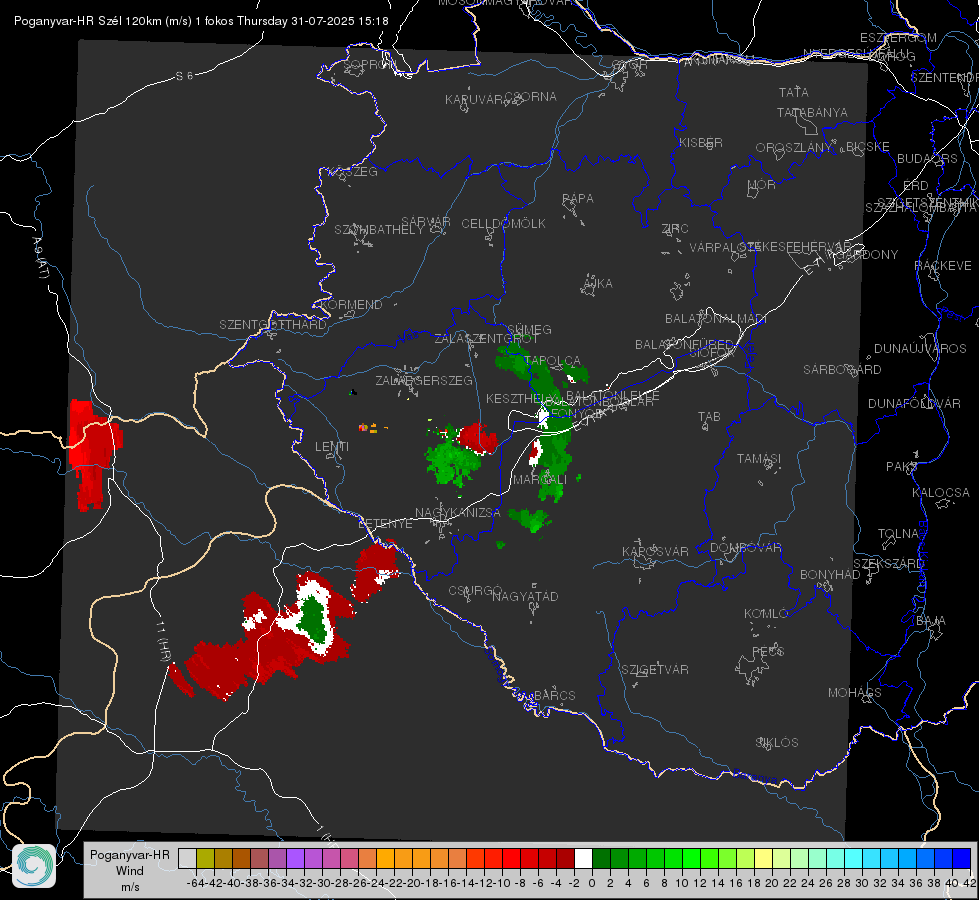Click the SZIGETVAR city label
The width and height of the screenshot is (979, 900).
[654, 670]
